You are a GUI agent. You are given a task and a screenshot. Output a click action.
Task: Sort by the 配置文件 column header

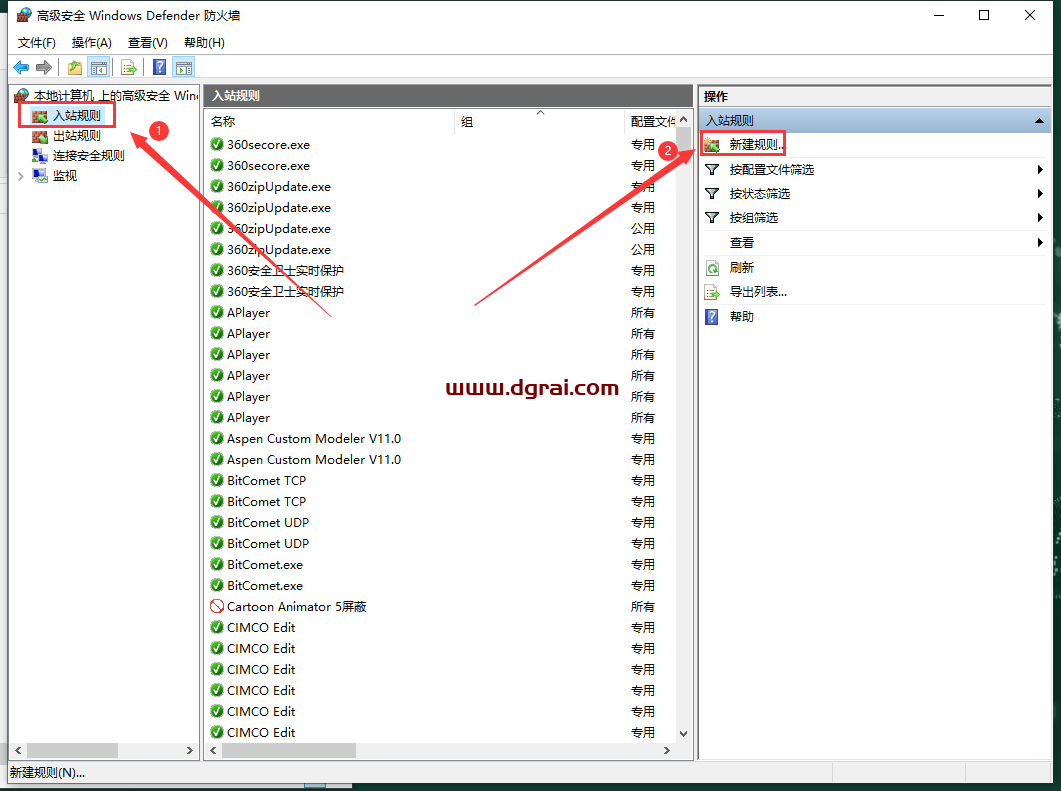pos(650,122)
